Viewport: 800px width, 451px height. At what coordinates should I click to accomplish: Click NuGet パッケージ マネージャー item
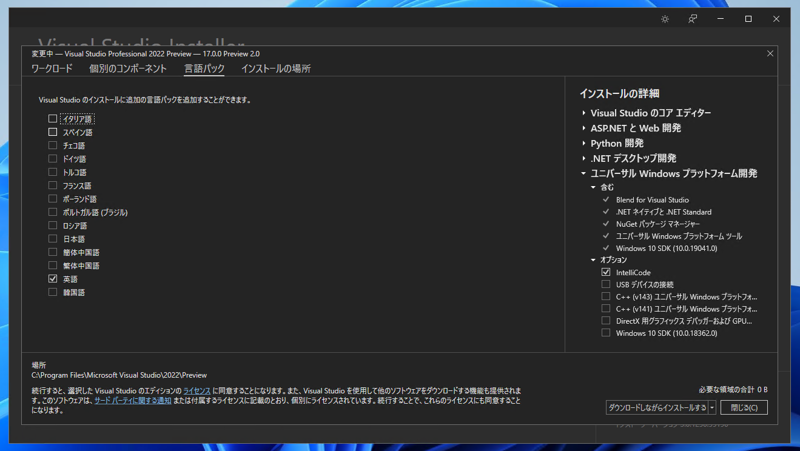[x=658, y=224]
